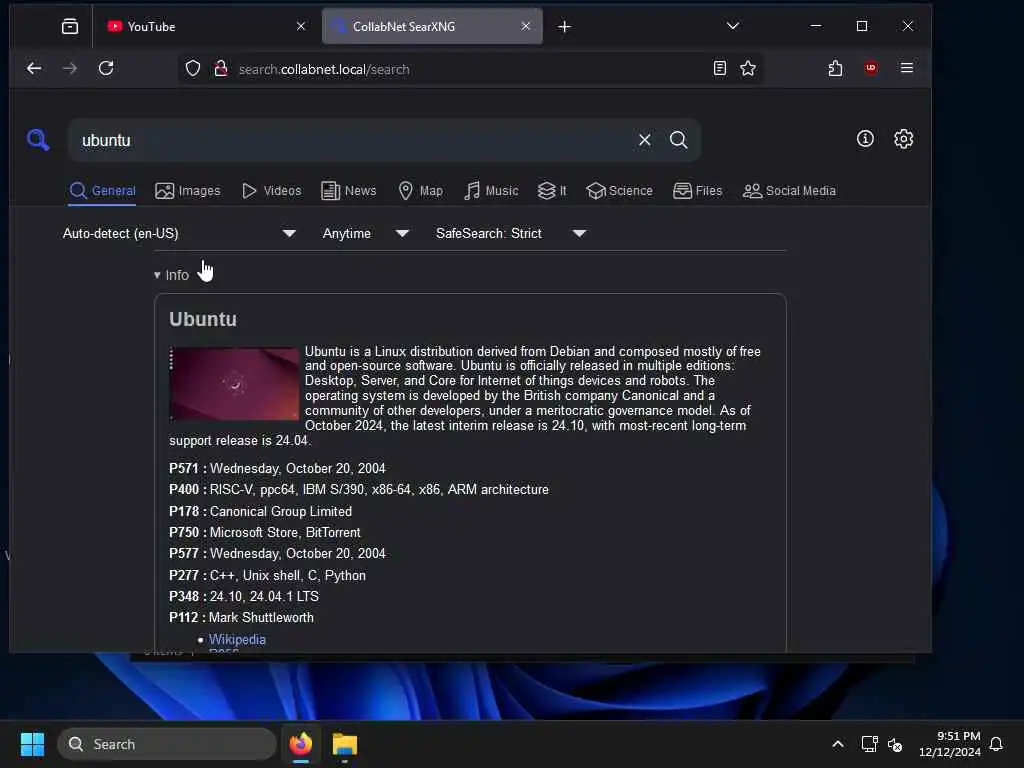
Task: Reload the current page
Action: coord(106,68)
